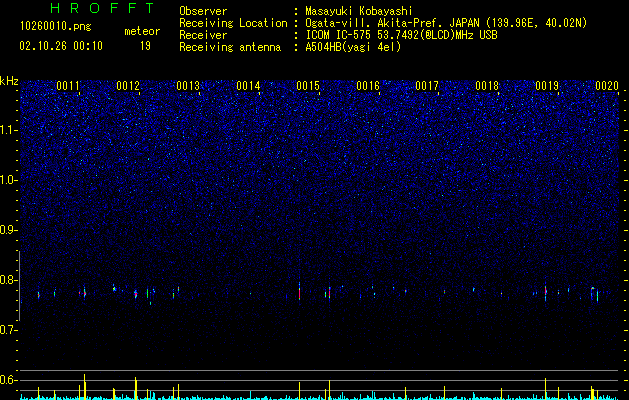Image resolution: width=629 pixels, height=400 pixels.
Task: Select the A504HB(yagi 4el) antenna text
Action: click(353, 47)
